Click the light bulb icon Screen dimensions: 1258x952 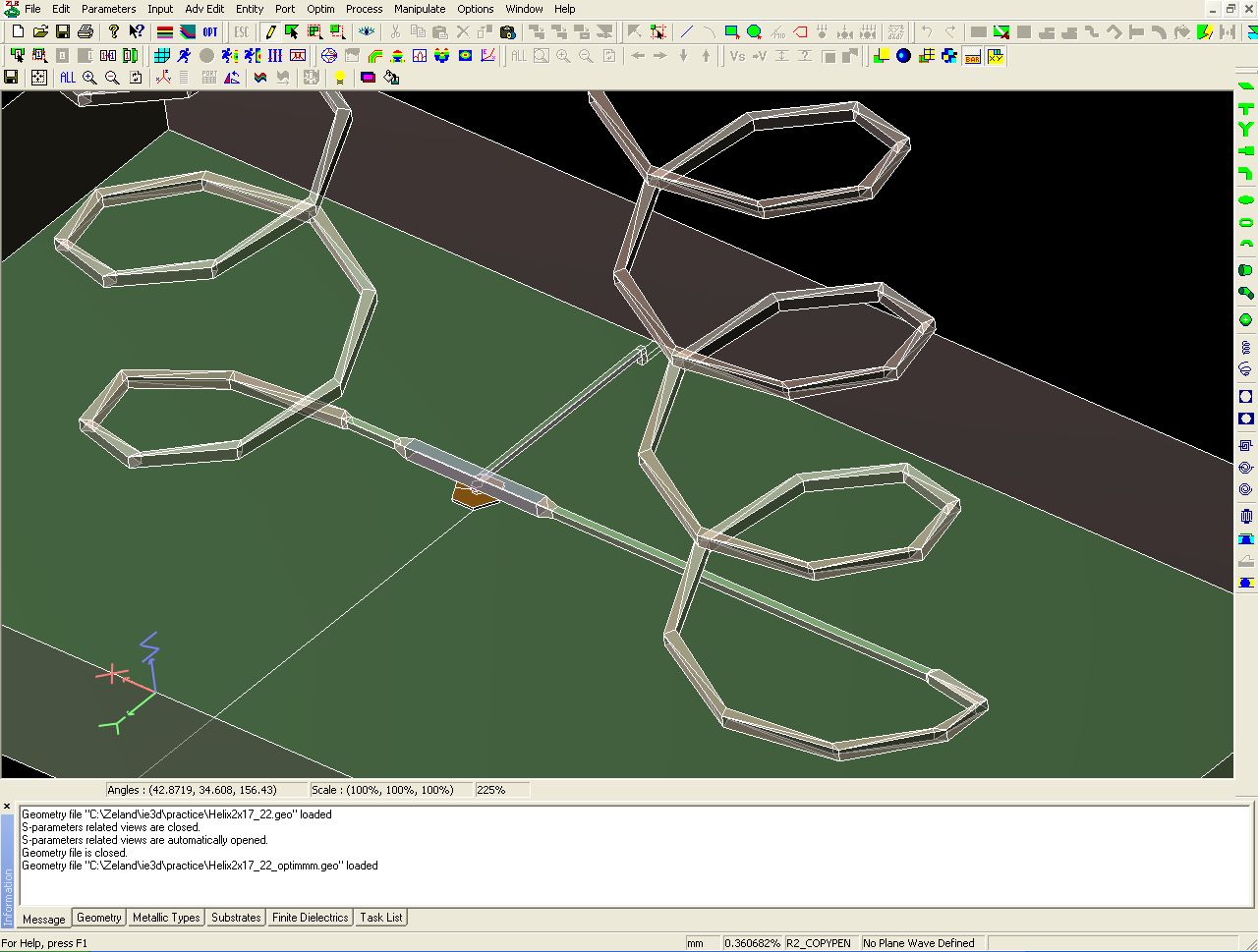tap(339, 78)
